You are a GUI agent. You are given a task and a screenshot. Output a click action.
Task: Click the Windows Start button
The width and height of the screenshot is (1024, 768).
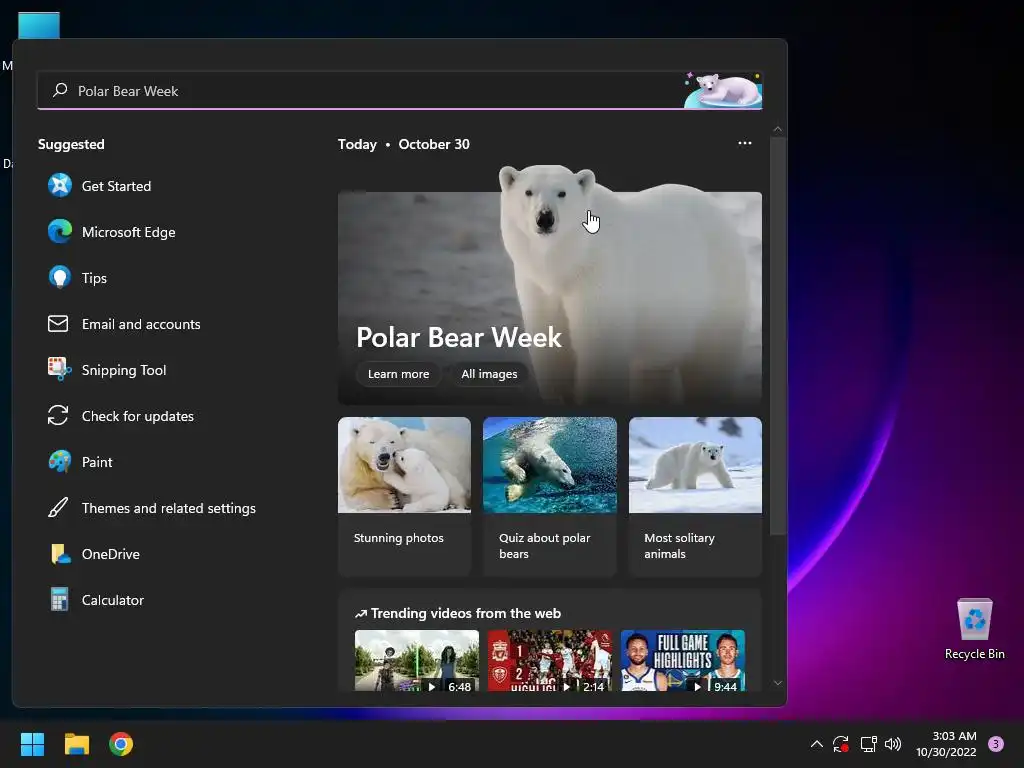(32, 744)
